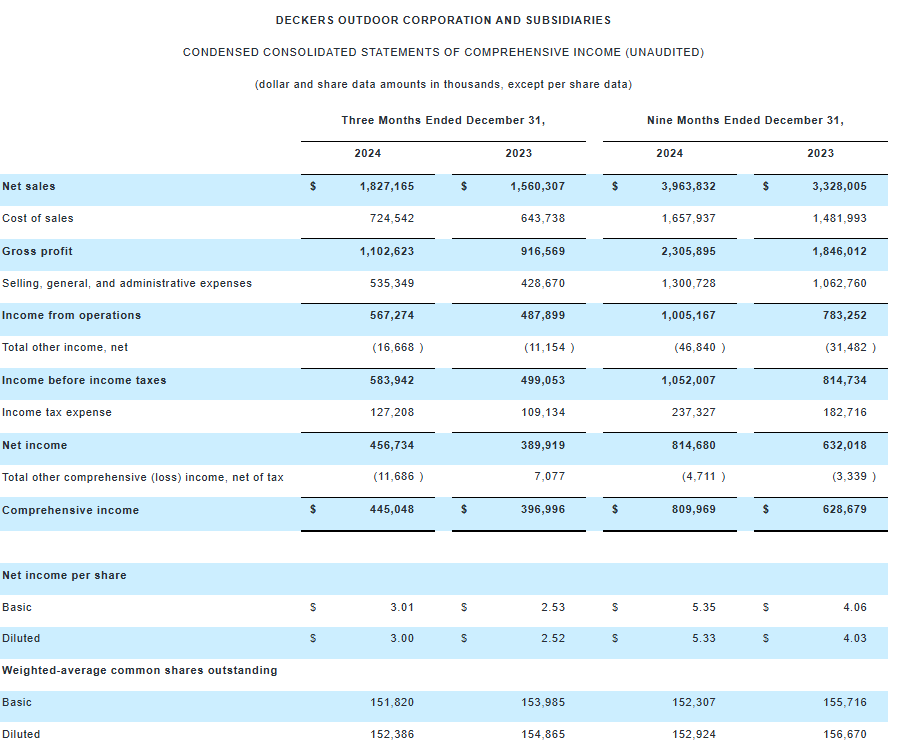Select Net sales value 3,963,832
The image size is (900, 755).
[689, 186]
